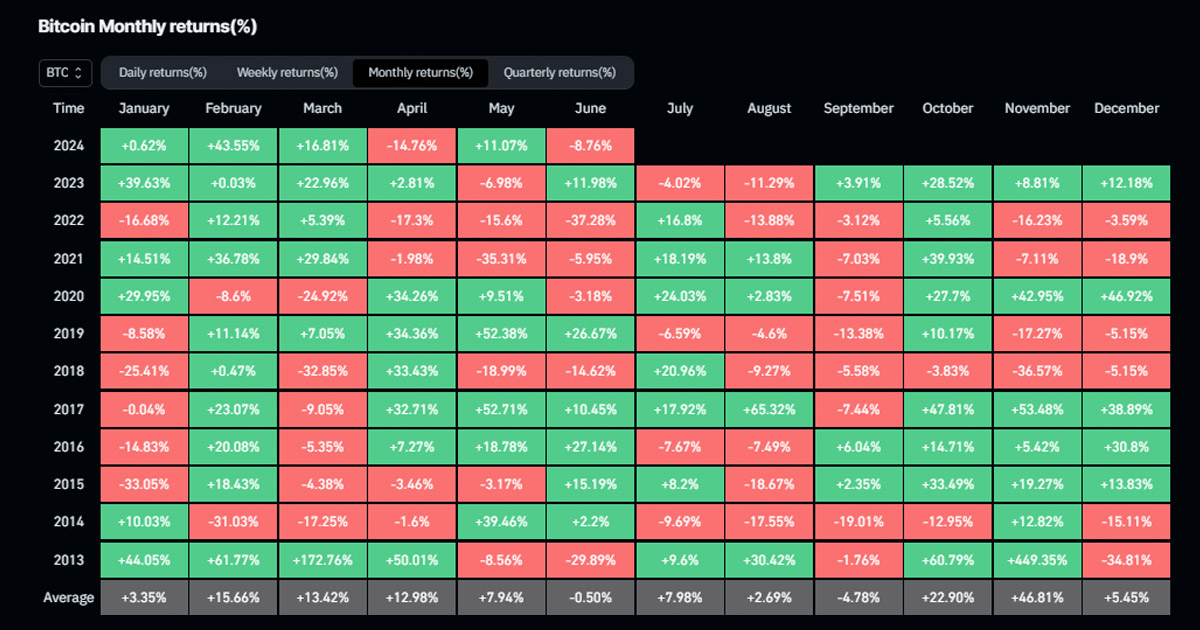Click the Average row label
This screenshot has width=1200, height=630.
point(69,598)
